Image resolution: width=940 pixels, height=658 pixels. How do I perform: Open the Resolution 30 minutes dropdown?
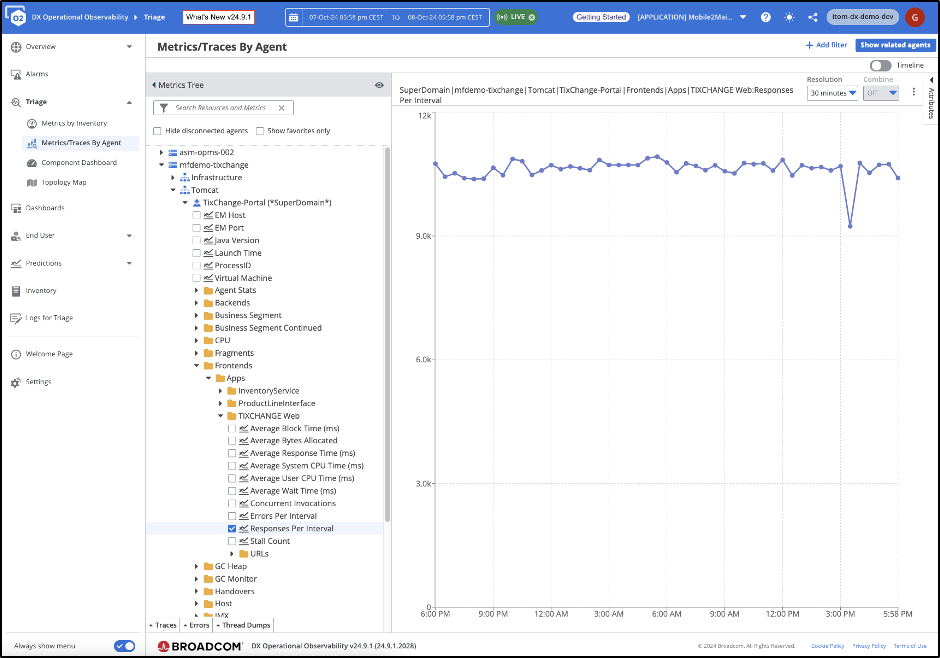pyautogui.click(x=832, y=93)
